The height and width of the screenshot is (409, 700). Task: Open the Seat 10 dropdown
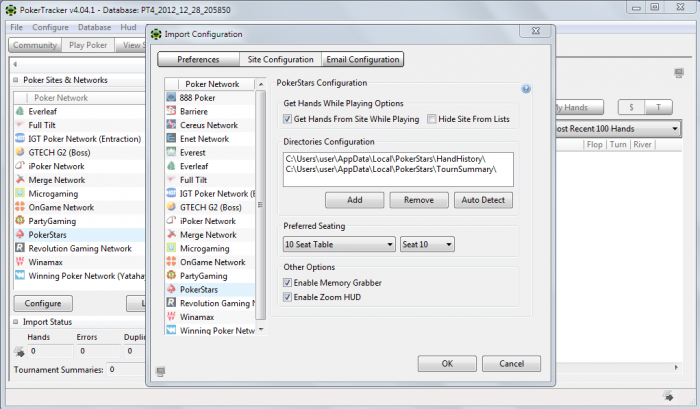click(x=427, y=244)
